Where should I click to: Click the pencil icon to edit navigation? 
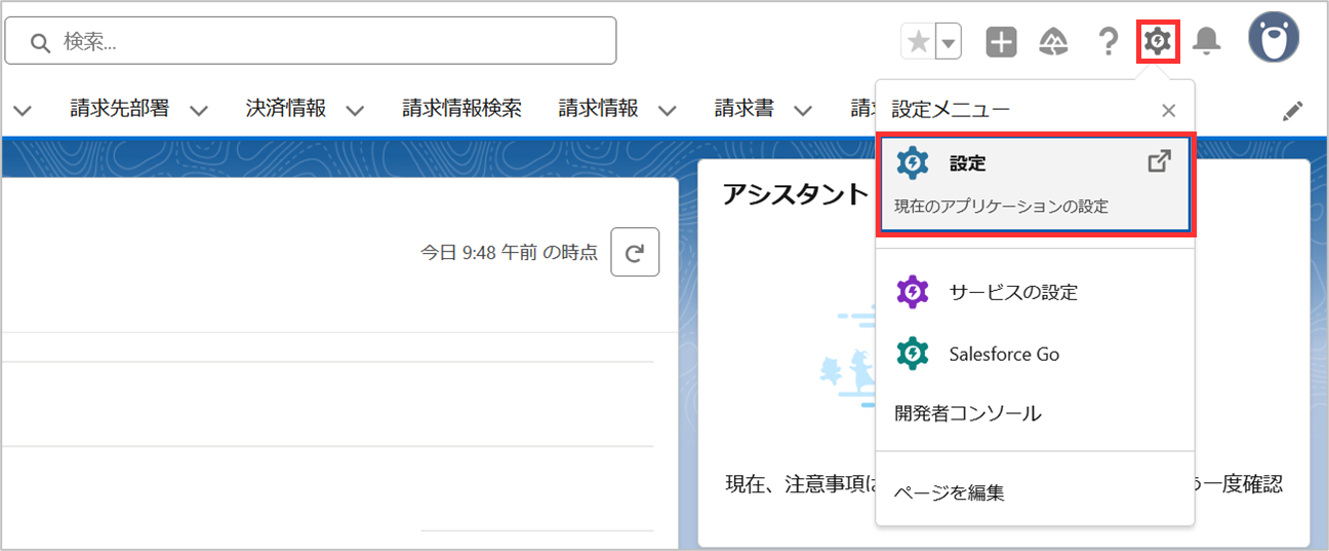coord(1293,111)
